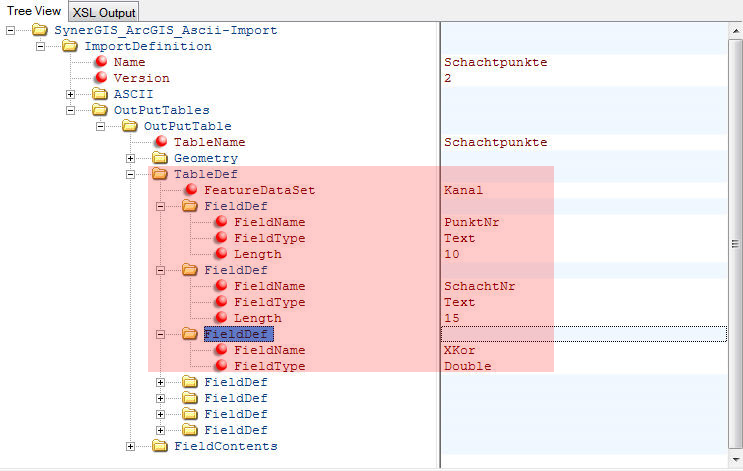This screenshot has width=743, height=471.
Task: Click the folder icon of the ASCII node
Action: click(100, 94)
